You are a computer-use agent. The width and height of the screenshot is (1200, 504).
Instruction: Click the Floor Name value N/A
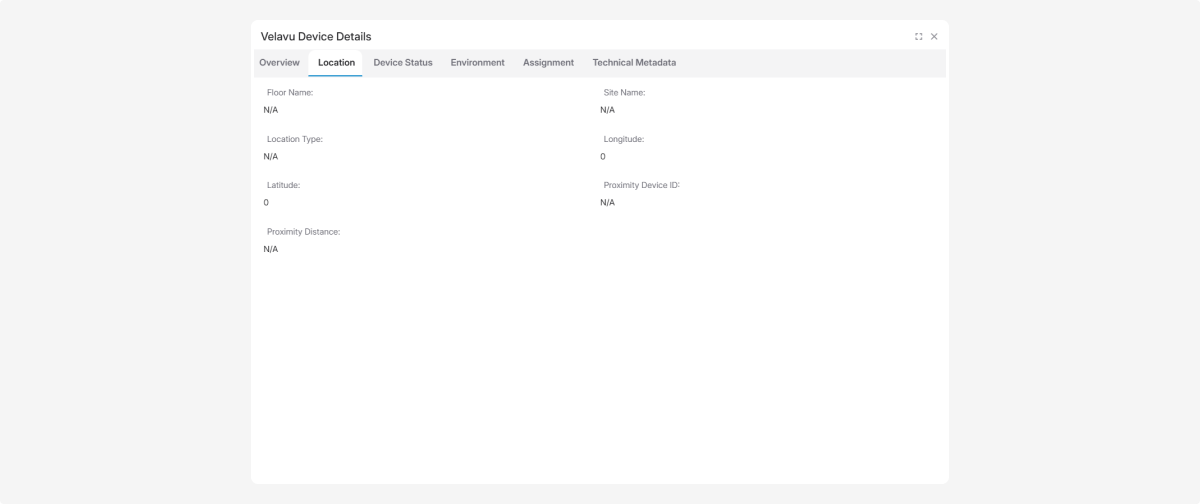click(x=271, y=110)
